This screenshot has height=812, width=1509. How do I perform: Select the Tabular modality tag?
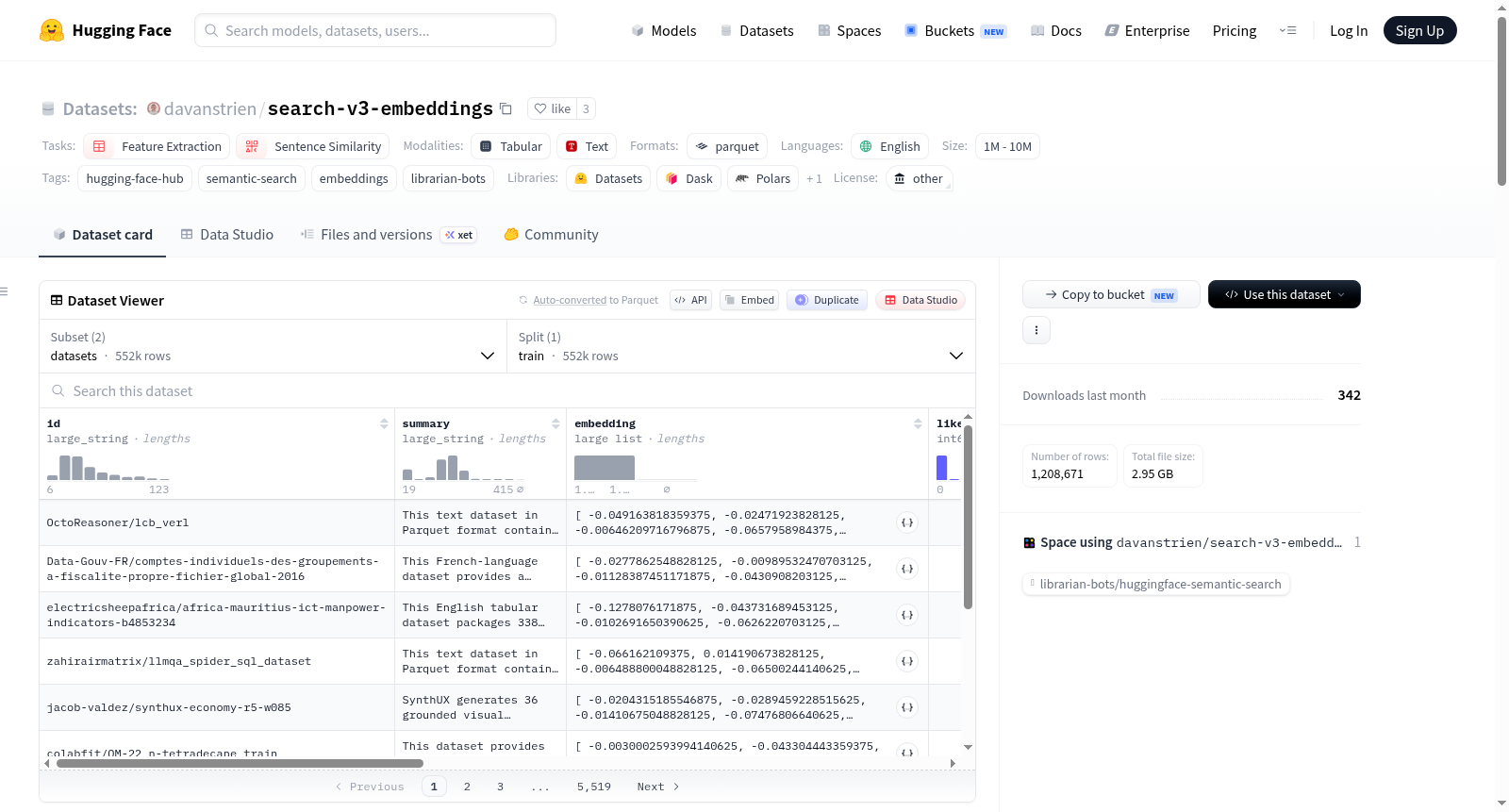click(511, 146)
